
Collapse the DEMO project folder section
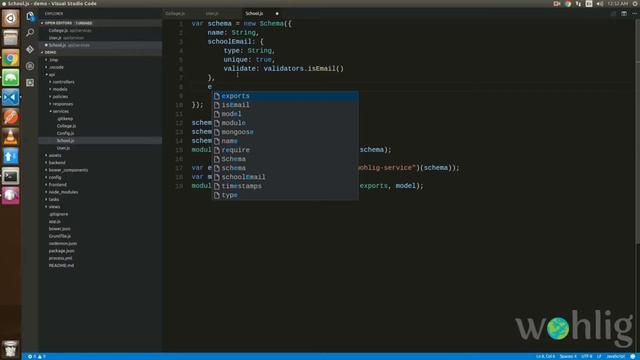pyautogui.click(x=100, y=52)
